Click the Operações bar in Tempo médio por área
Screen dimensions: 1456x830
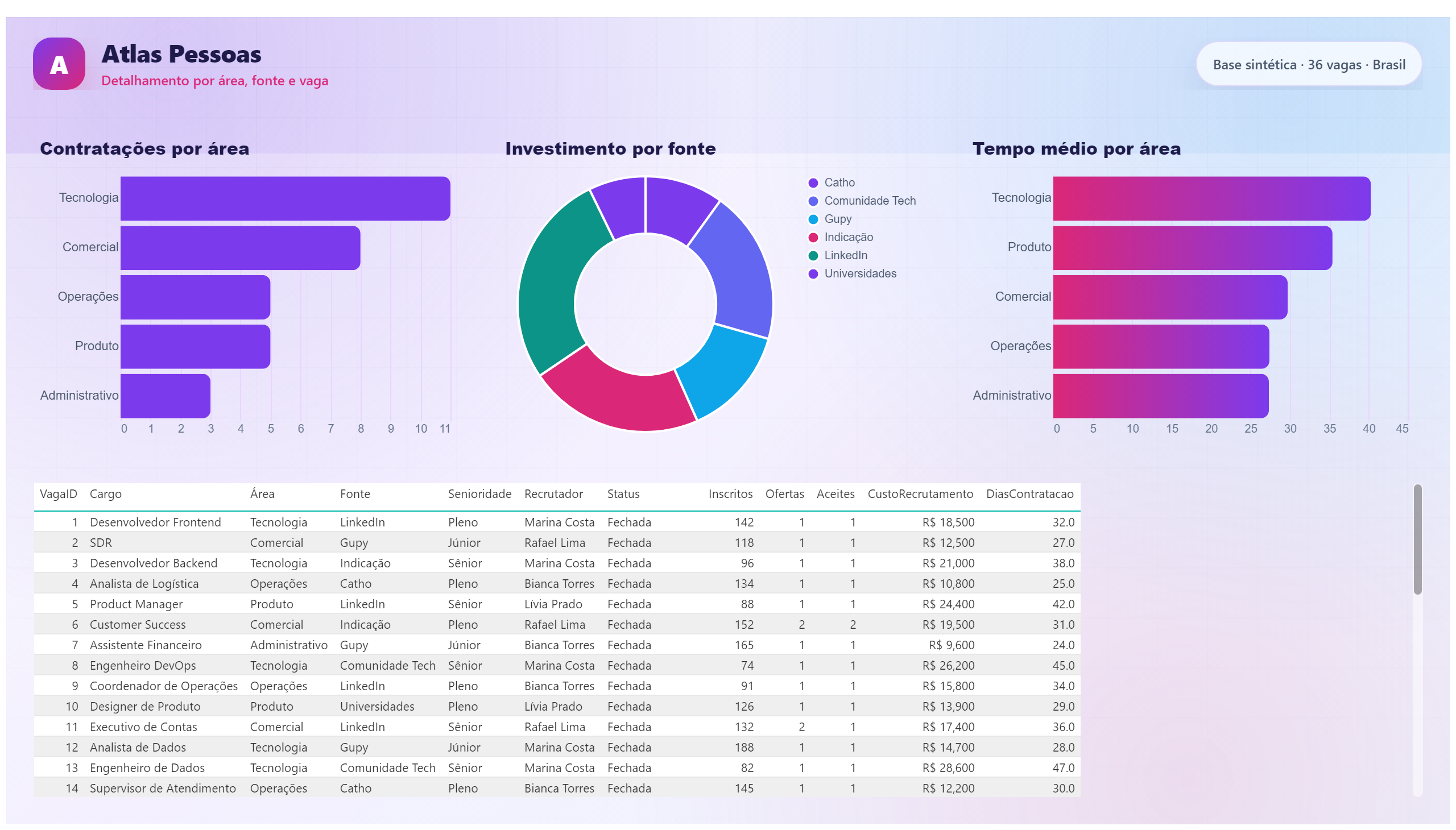1161,347
